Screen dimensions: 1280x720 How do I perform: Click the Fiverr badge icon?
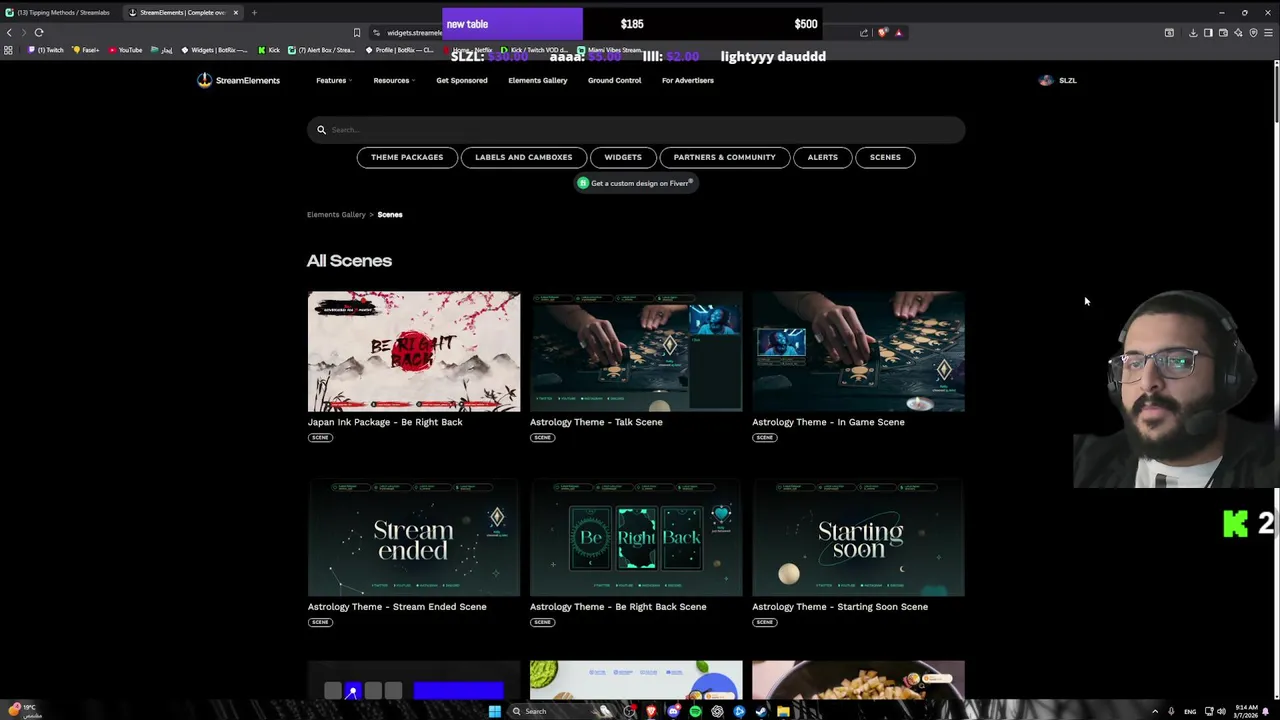coord(583,183)
